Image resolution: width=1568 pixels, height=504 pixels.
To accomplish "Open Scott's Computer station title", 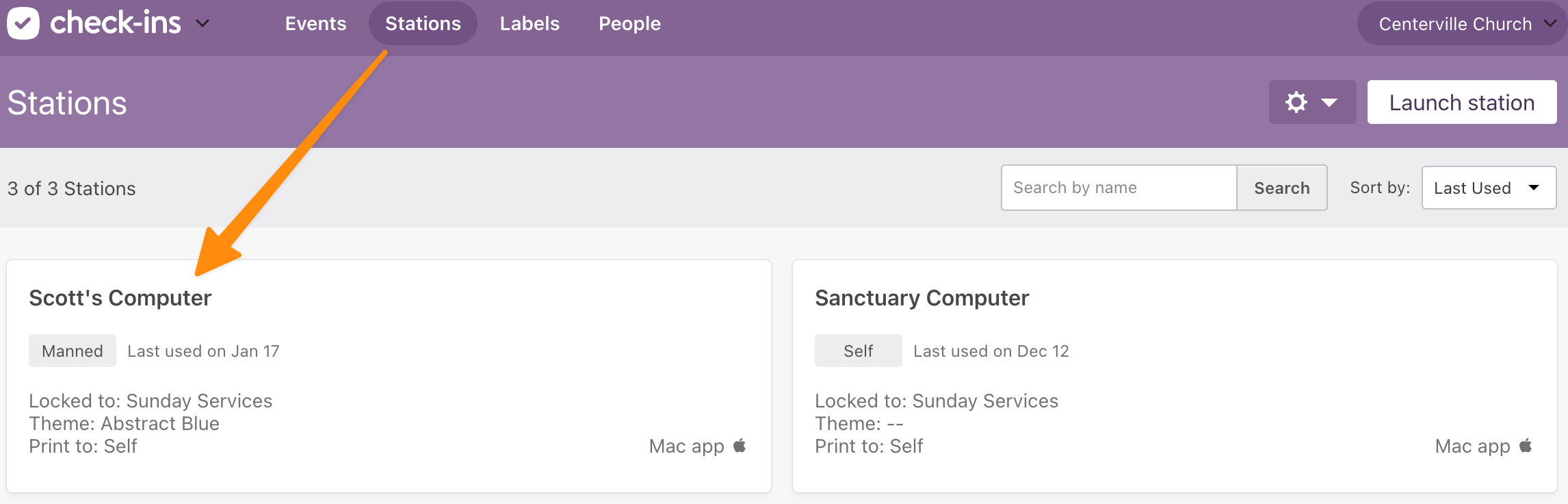I will (x=120, y=298).
